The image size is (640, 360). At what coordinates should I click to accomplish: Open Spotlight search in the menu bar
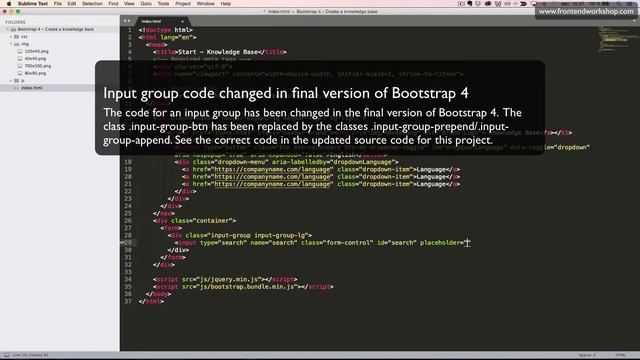(x=619, y=4)
